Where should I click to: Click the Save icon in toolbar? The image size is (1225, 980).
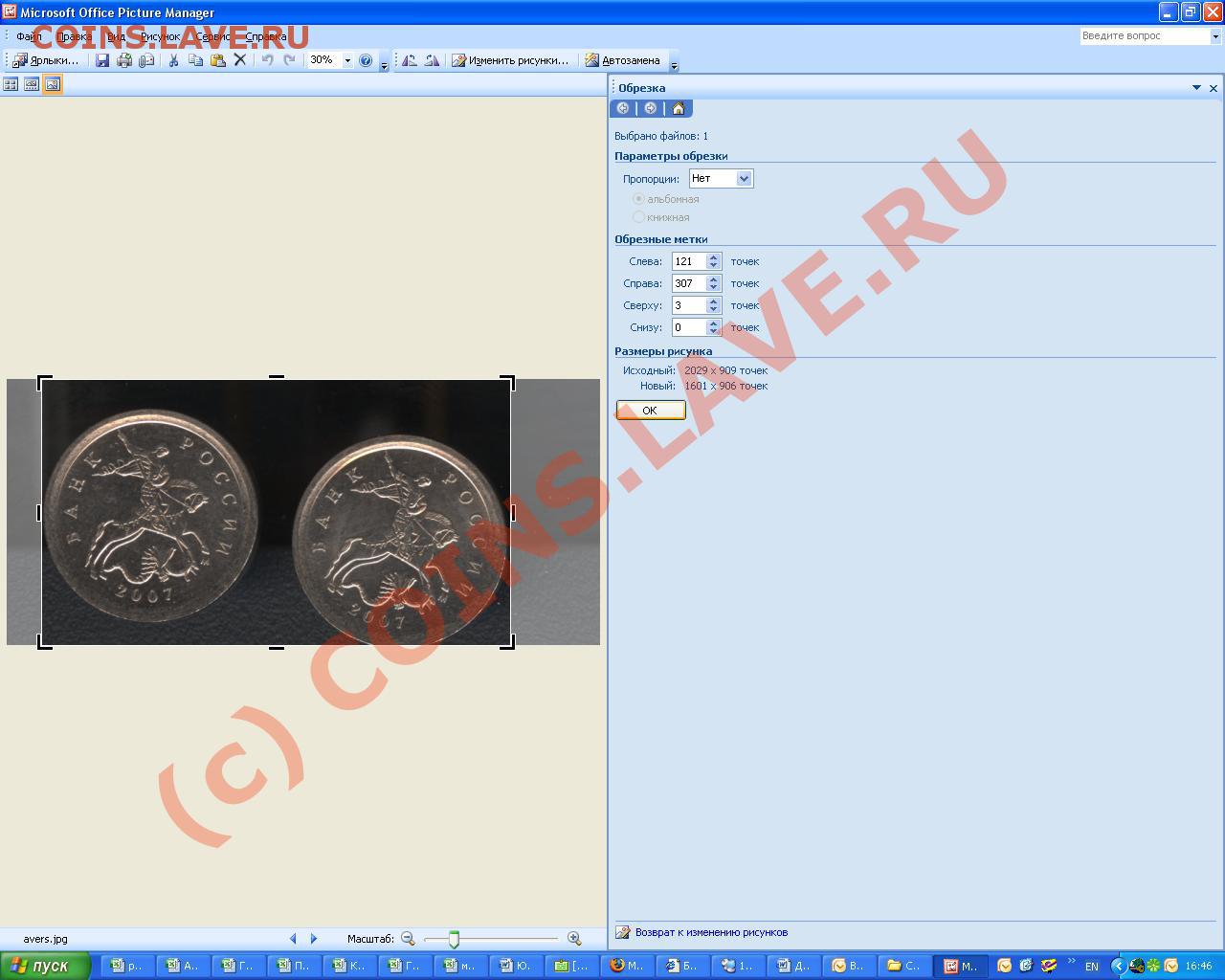(102, 60)
